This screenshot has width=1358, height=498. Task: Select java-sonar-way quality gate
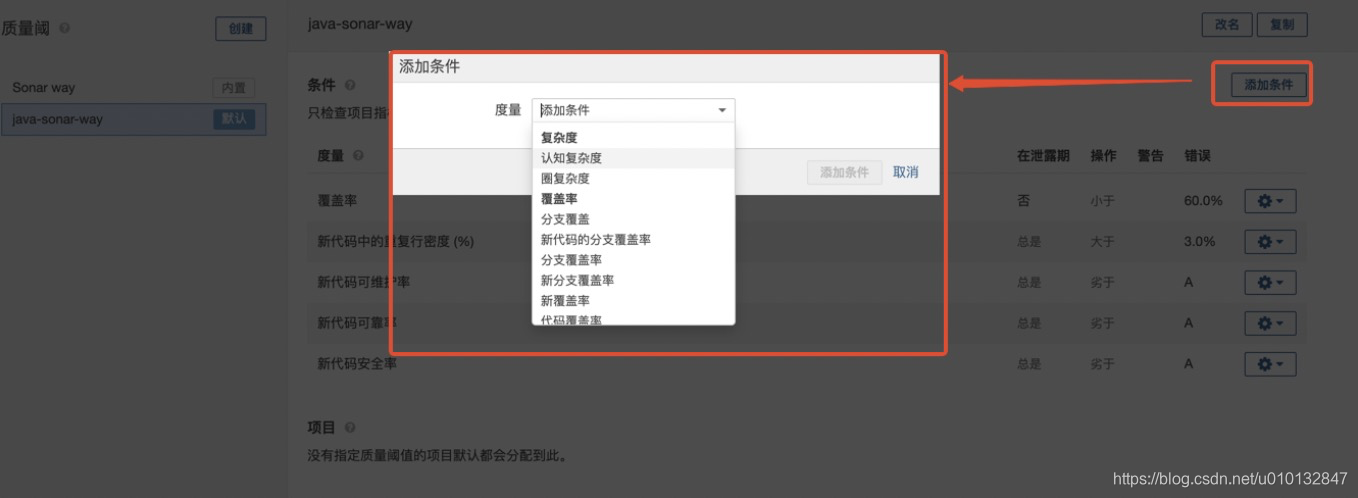133,119
